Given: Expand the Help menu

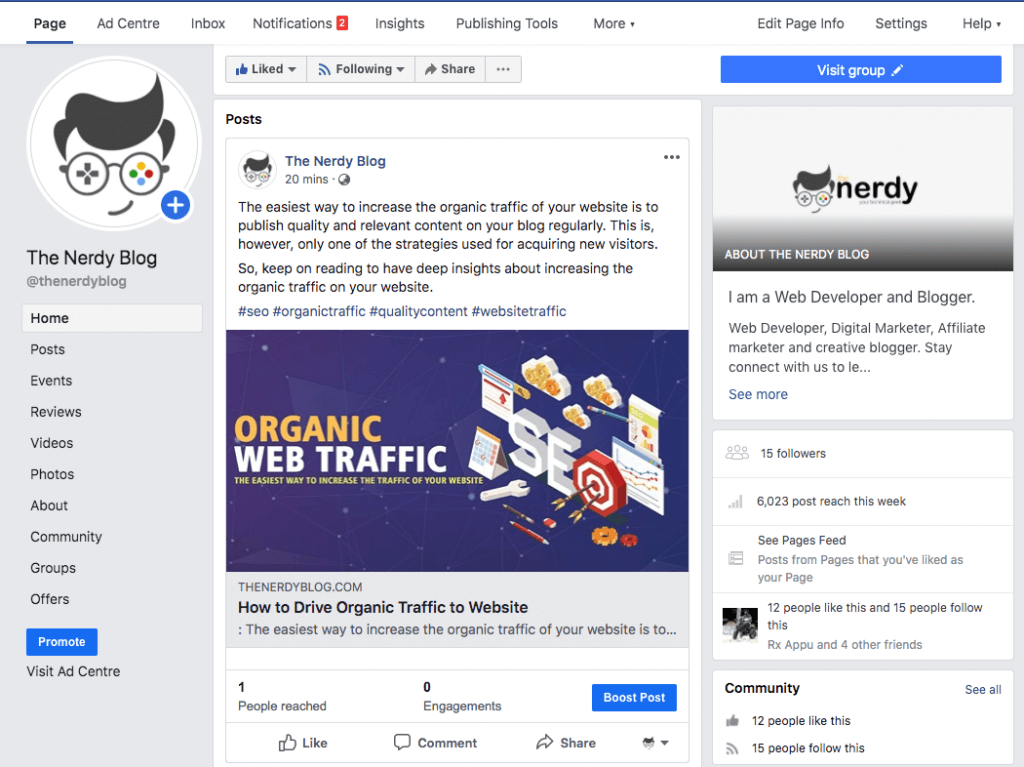Looking at the screenshot, I should pyautogui.click(x=981, y=24).
